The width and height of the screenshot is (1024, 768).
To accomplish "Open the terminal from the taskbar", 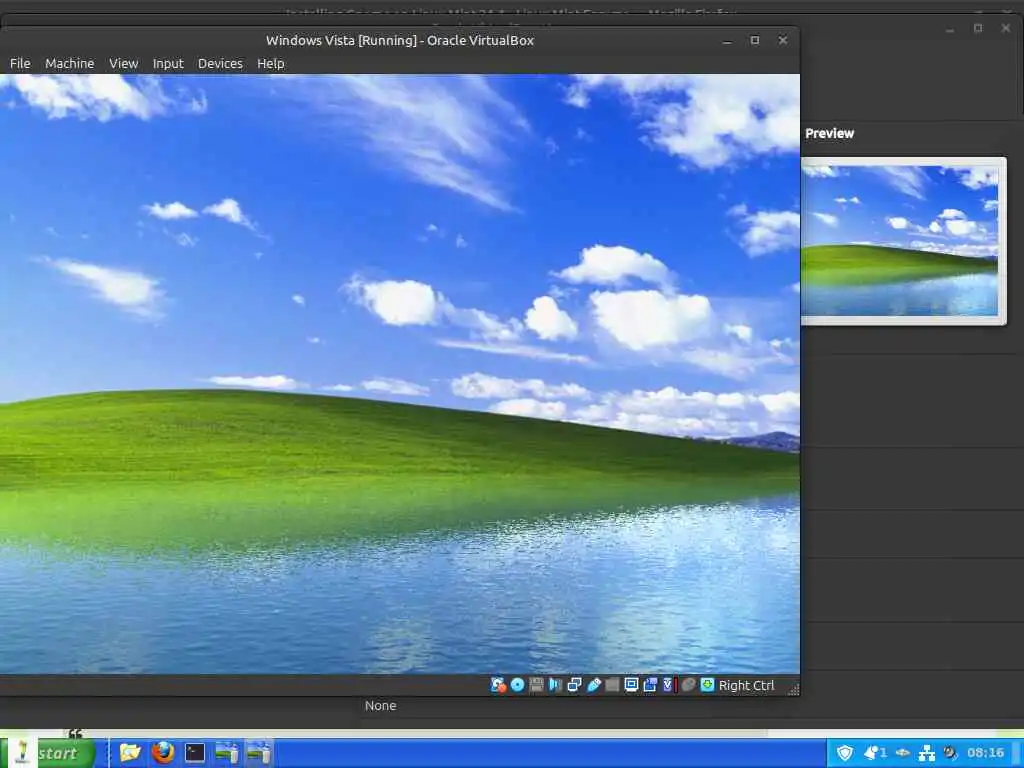I will [x=195, y=753].
